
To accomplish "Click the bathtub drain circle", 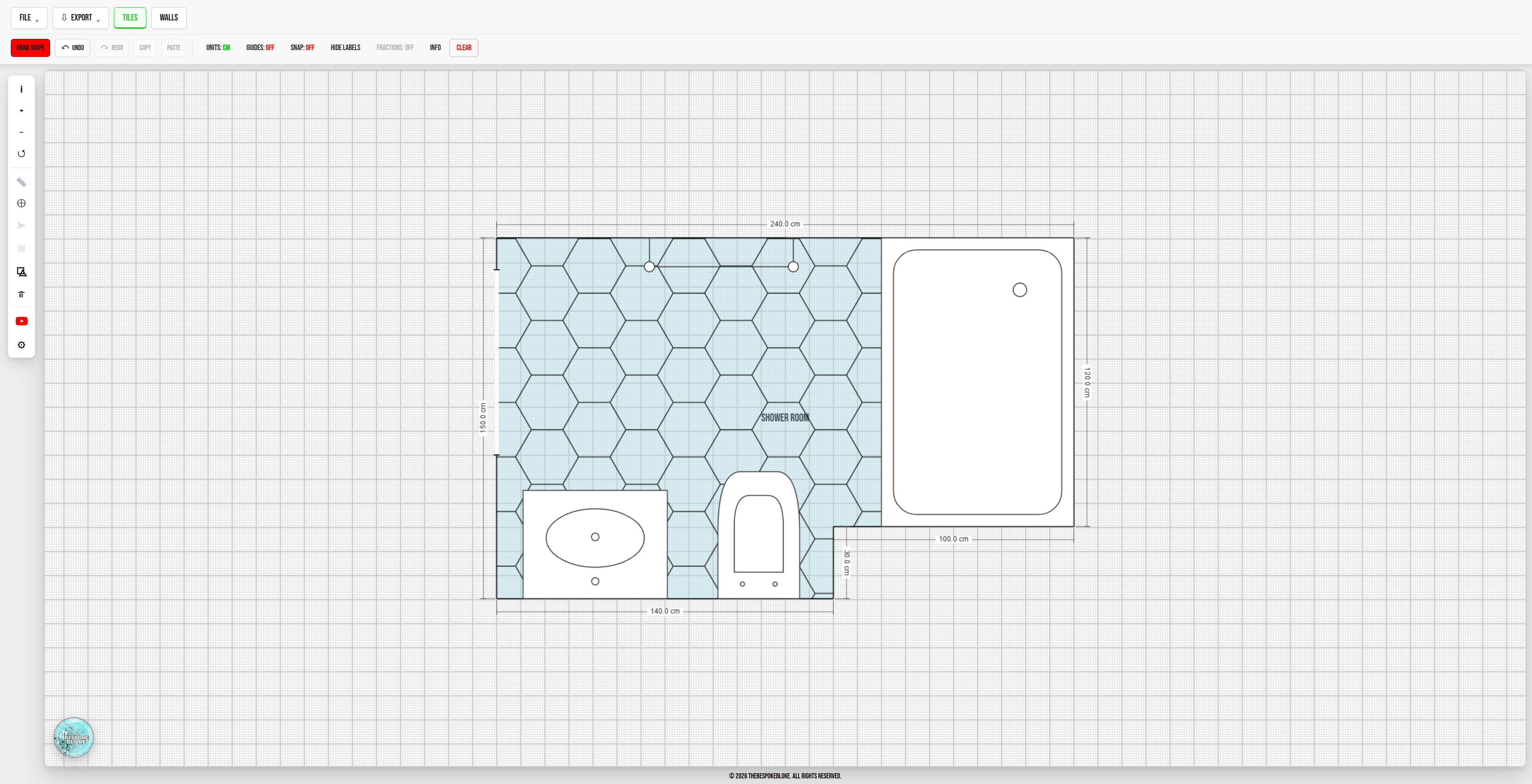I will (x=1019, y=290).
